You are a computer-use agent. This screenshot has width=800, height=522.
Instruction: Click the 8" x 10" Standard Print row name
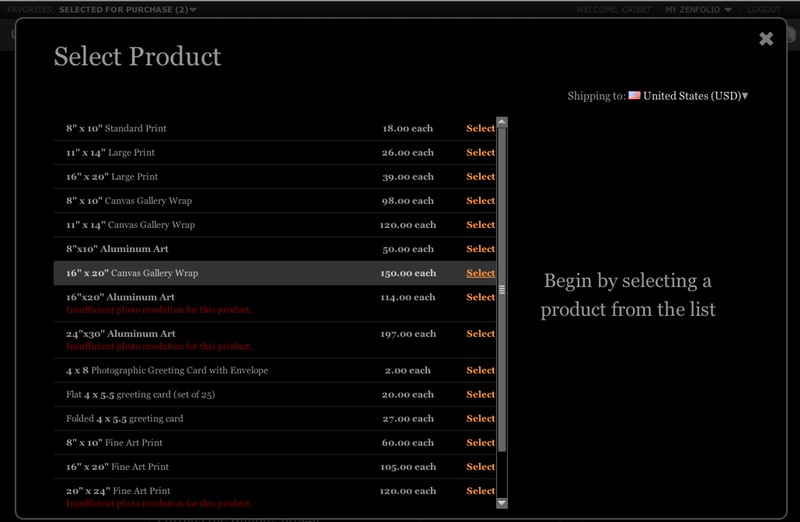(x=116, y=128)
